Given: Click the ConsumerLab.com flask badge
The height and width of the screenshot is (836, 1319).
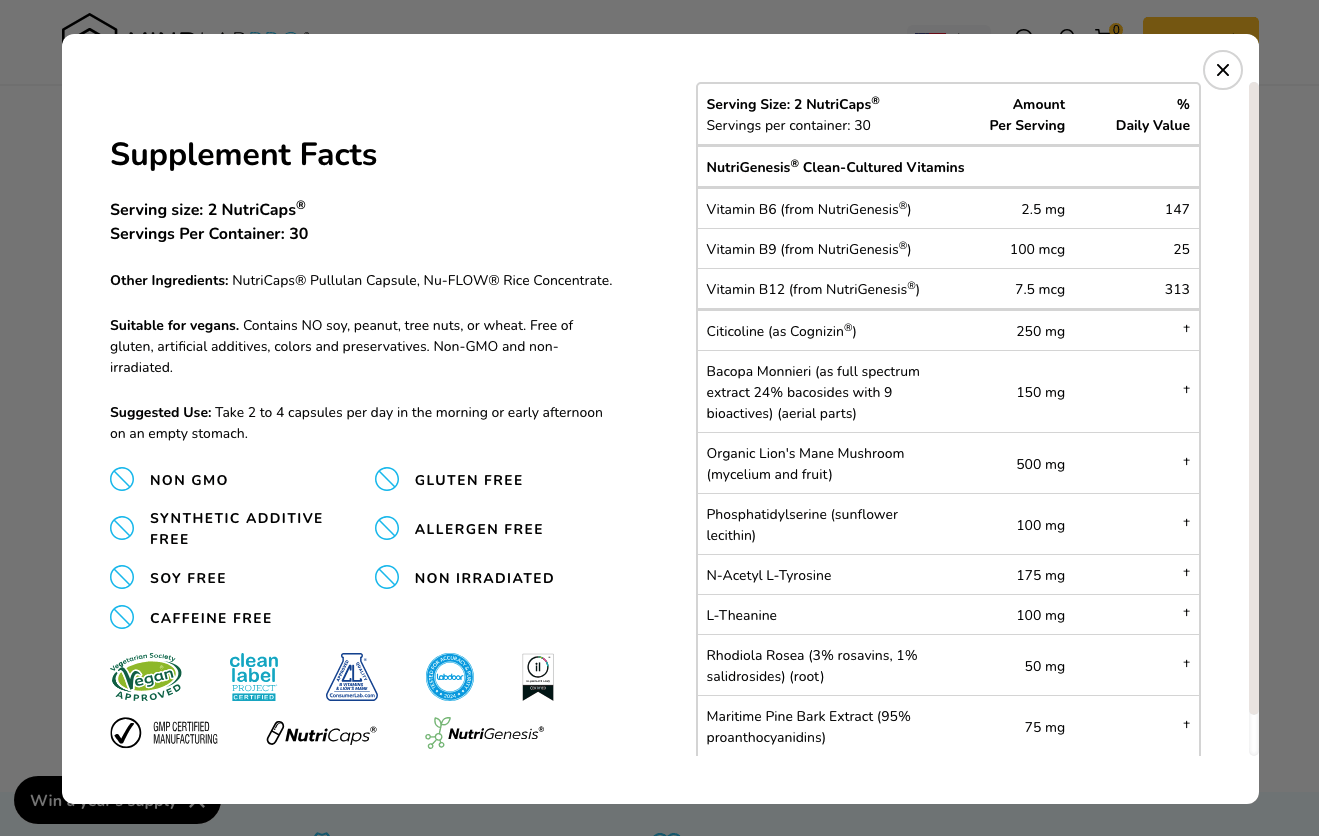Looking at the screenshot, I should (352, 677).
